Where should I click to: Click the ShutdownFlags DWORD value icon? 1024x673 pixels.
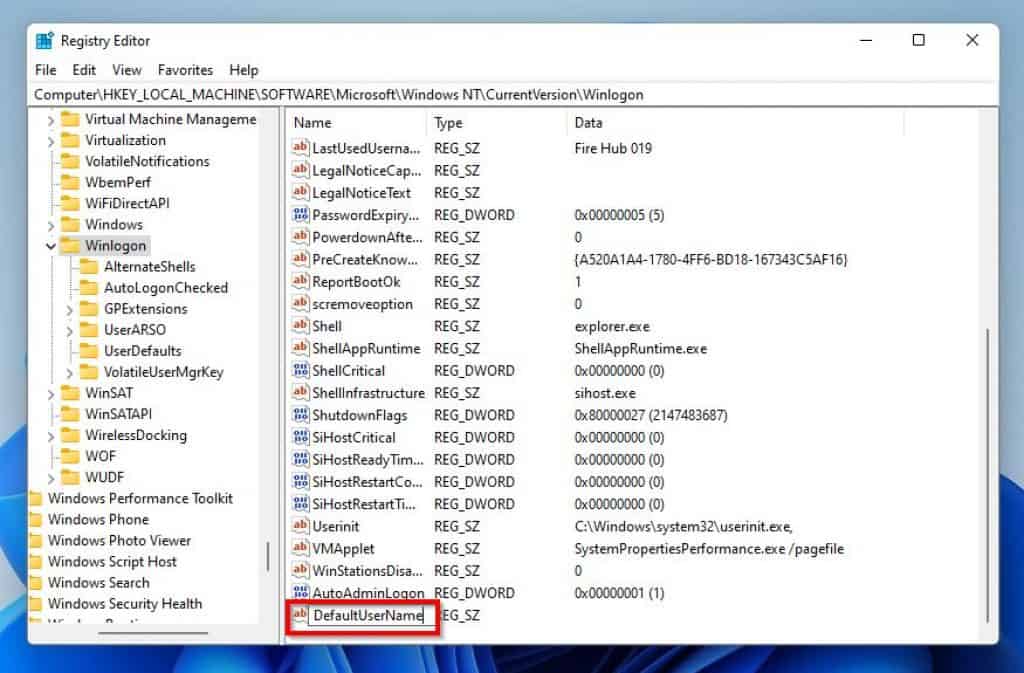point(300,415)
